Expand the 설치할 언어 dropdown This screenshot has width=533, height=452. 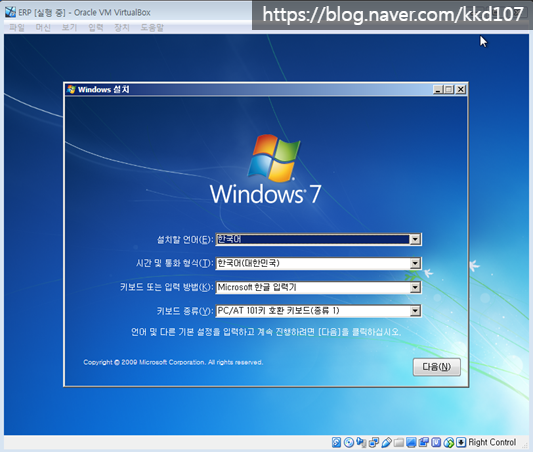415,239
